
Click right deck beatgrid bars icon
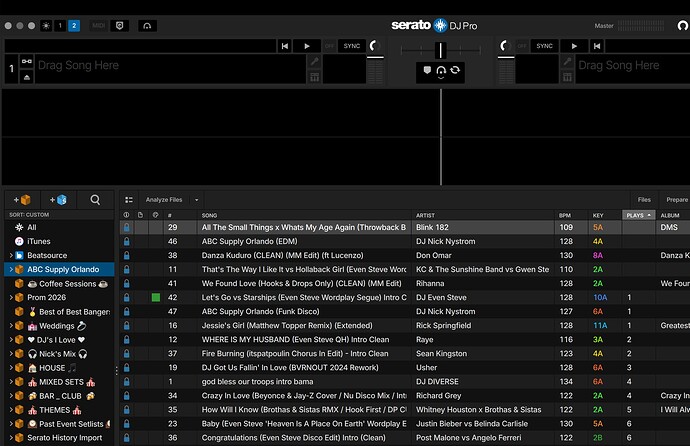[x=568, y=77]
